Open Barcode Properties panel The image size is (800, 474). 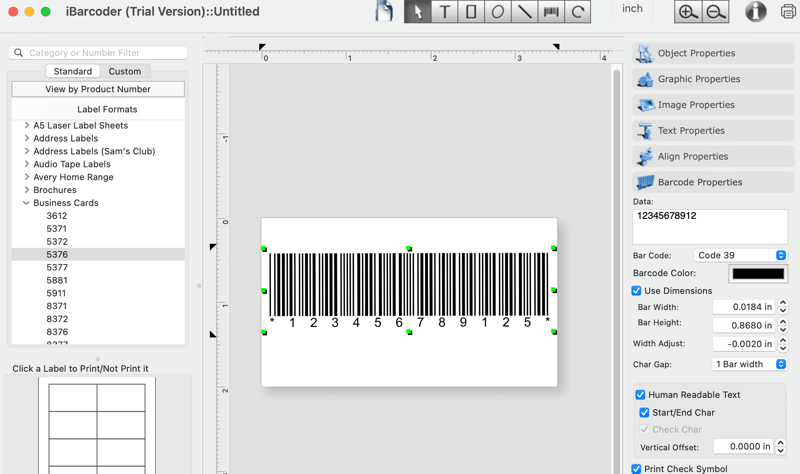(x=713, y=182)
